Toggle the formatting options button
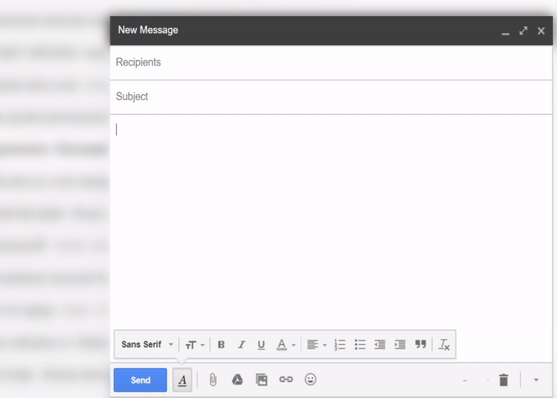557x398 pixels. (182, 380)
